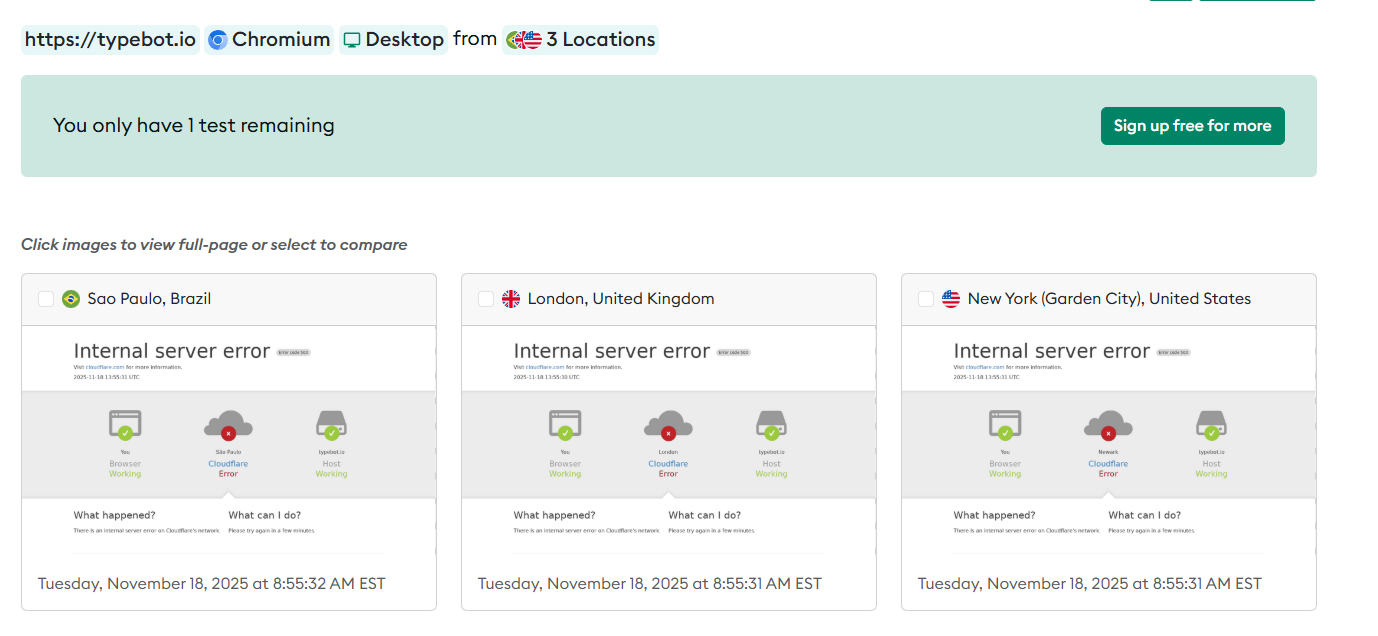Image resolution: width=1378 pixels, height=636 pixels.
Task: Click the Brazil flag icon
Action: (71, 299)
